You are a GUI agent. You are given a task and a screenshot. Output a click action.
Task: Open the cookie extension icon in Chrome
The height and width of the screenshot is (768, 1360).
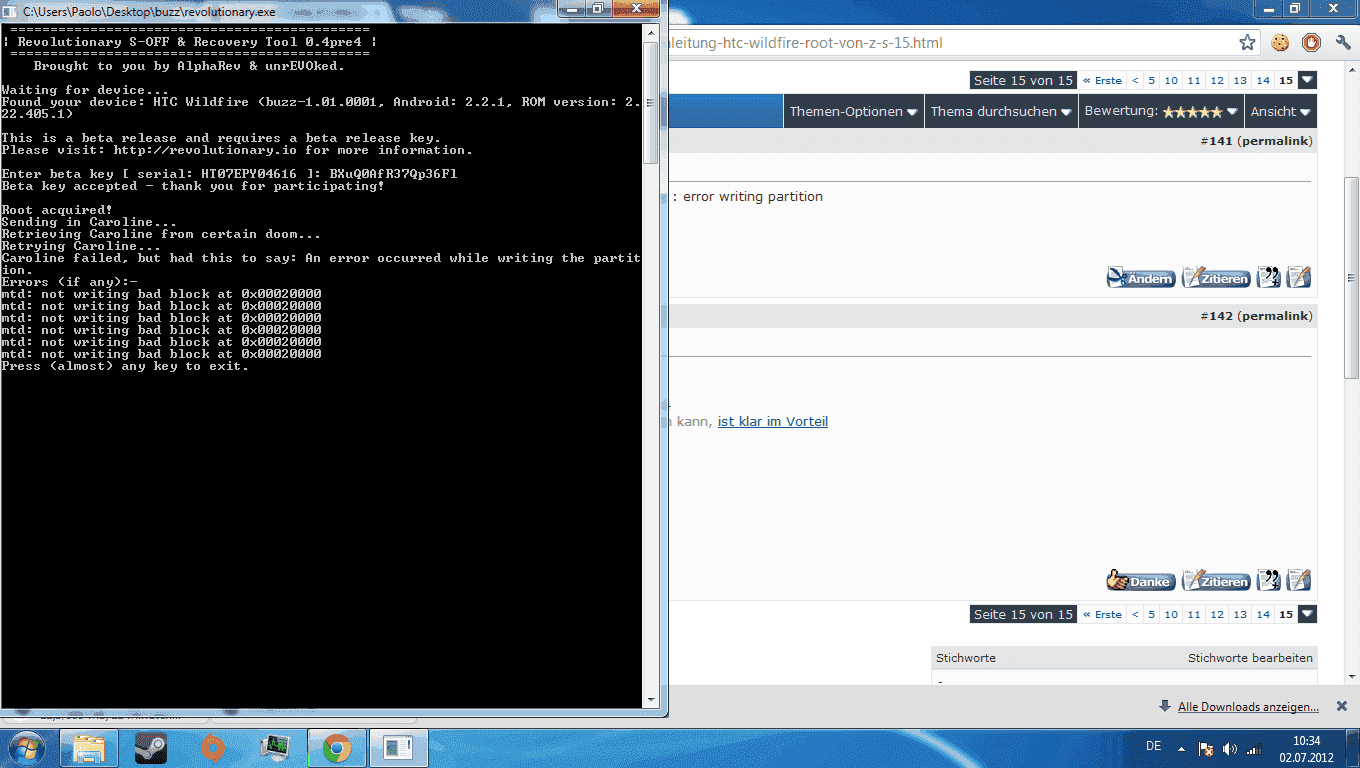1280,43
